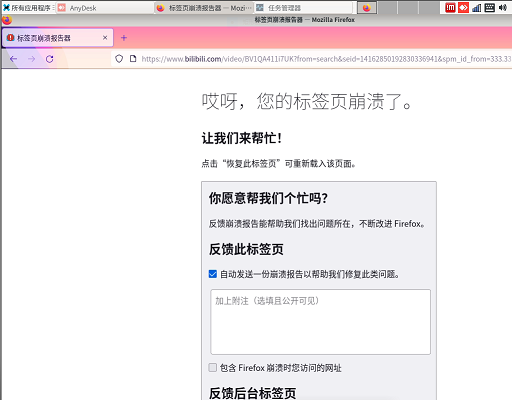Select the 标签页崩溃报告器 browser tab
The width and height of the screenshot is (512, 400).
click(58, 38)
